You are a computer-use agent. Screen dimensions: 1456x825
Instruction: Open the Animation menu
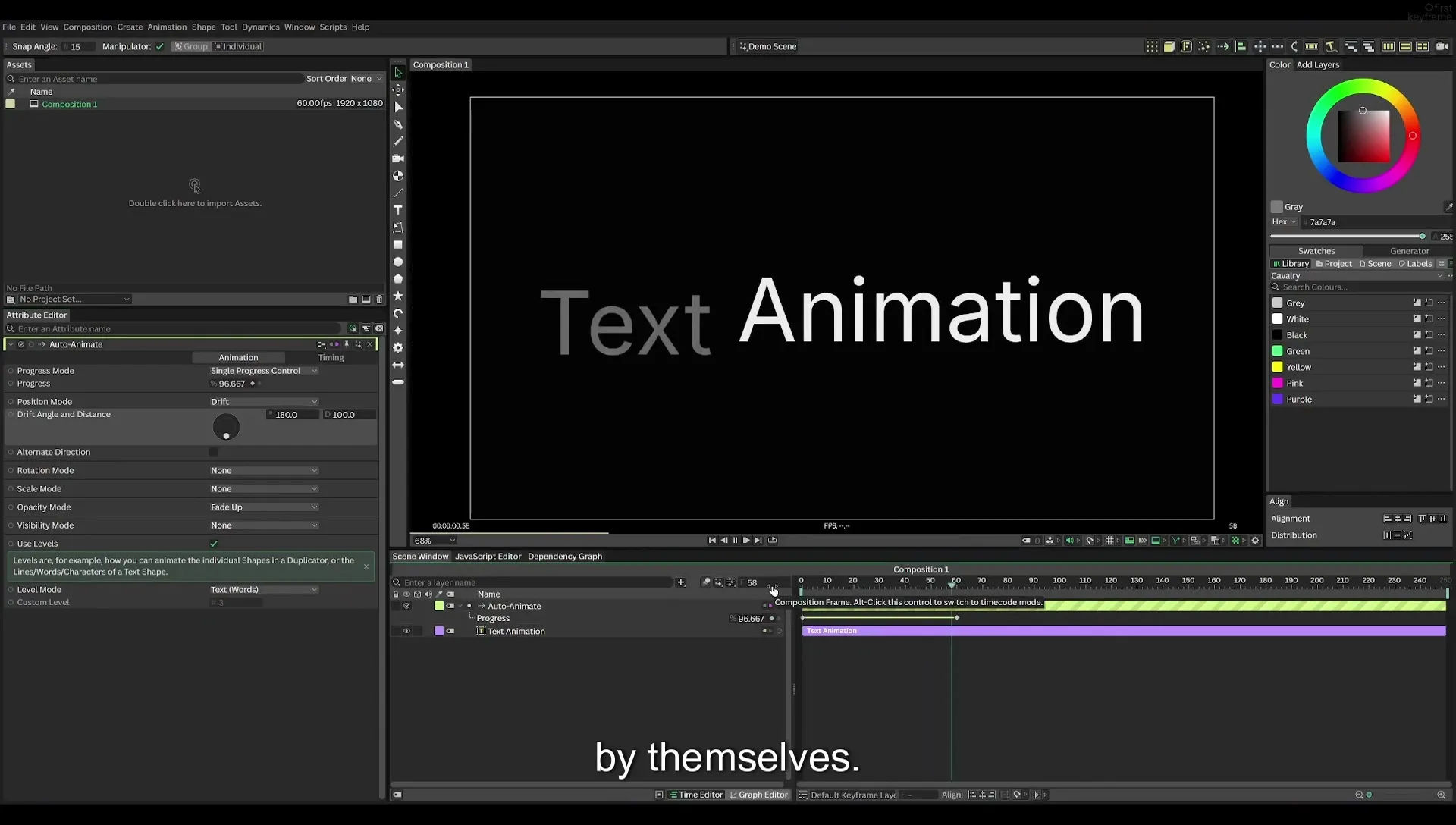167,27
